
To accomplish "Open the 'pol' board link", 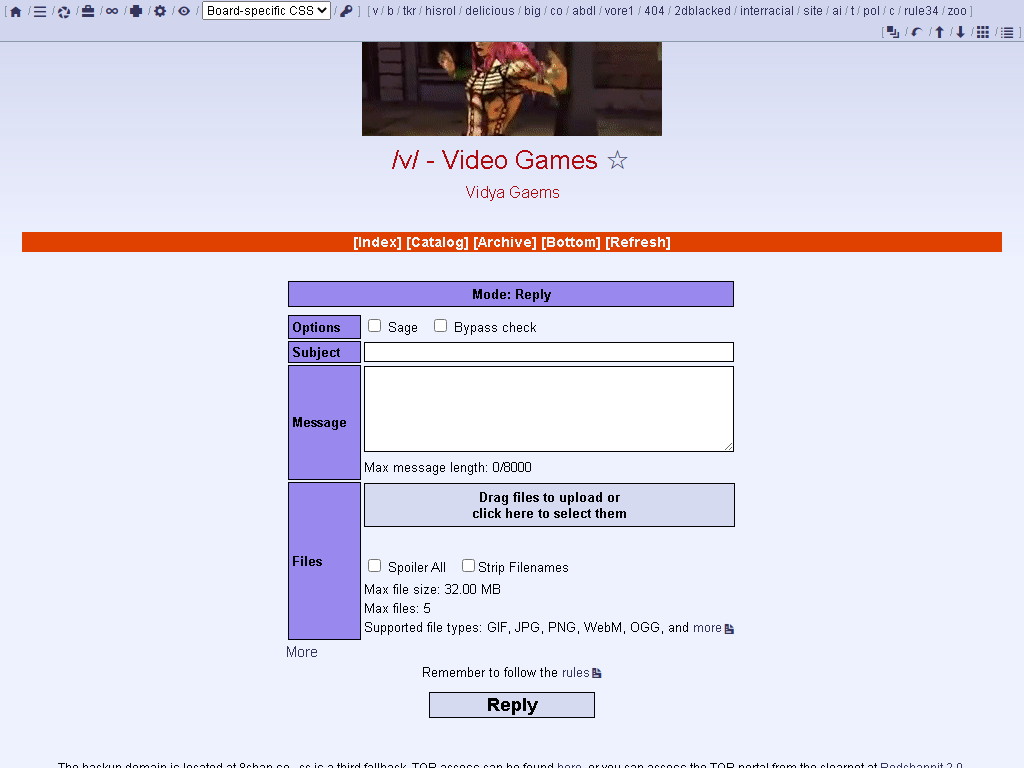I will 871,11.
